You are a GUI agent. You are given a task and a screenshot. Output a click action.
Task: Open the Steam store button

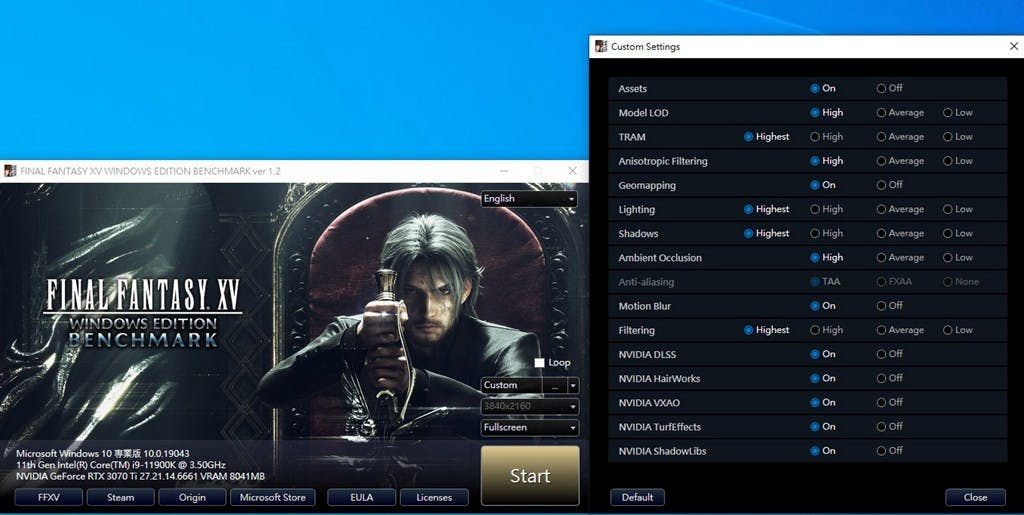click(x=120, y=497)
